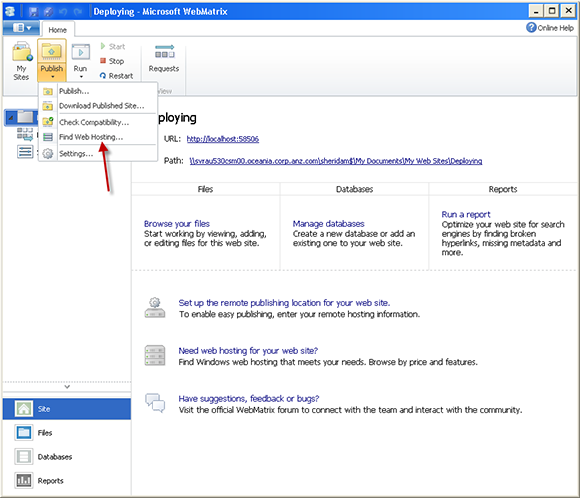
Task: Click Need web hosting for your web site link
Action: [248, 350]
